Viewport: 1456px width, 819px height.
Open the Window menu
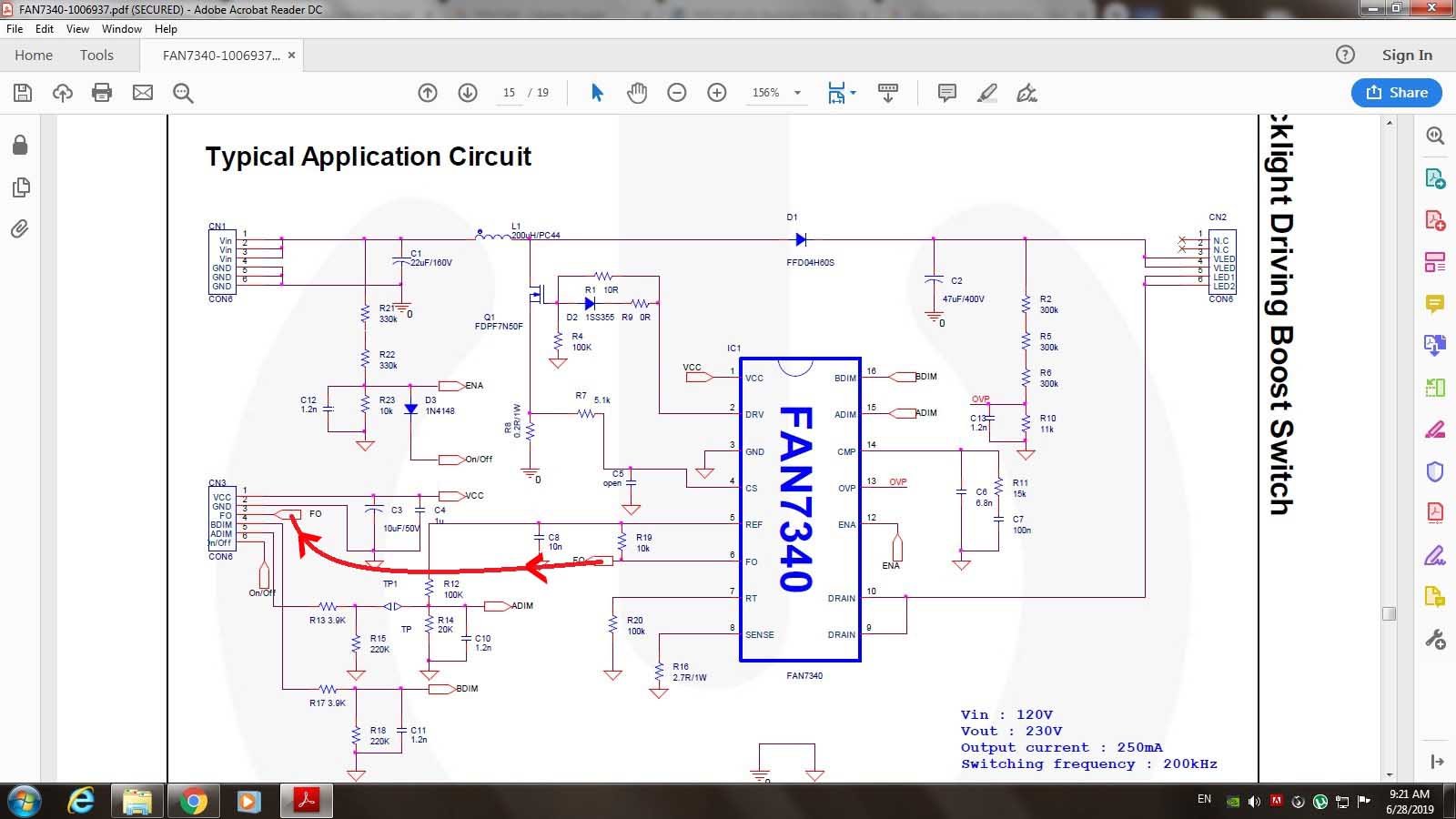(122, 29)
